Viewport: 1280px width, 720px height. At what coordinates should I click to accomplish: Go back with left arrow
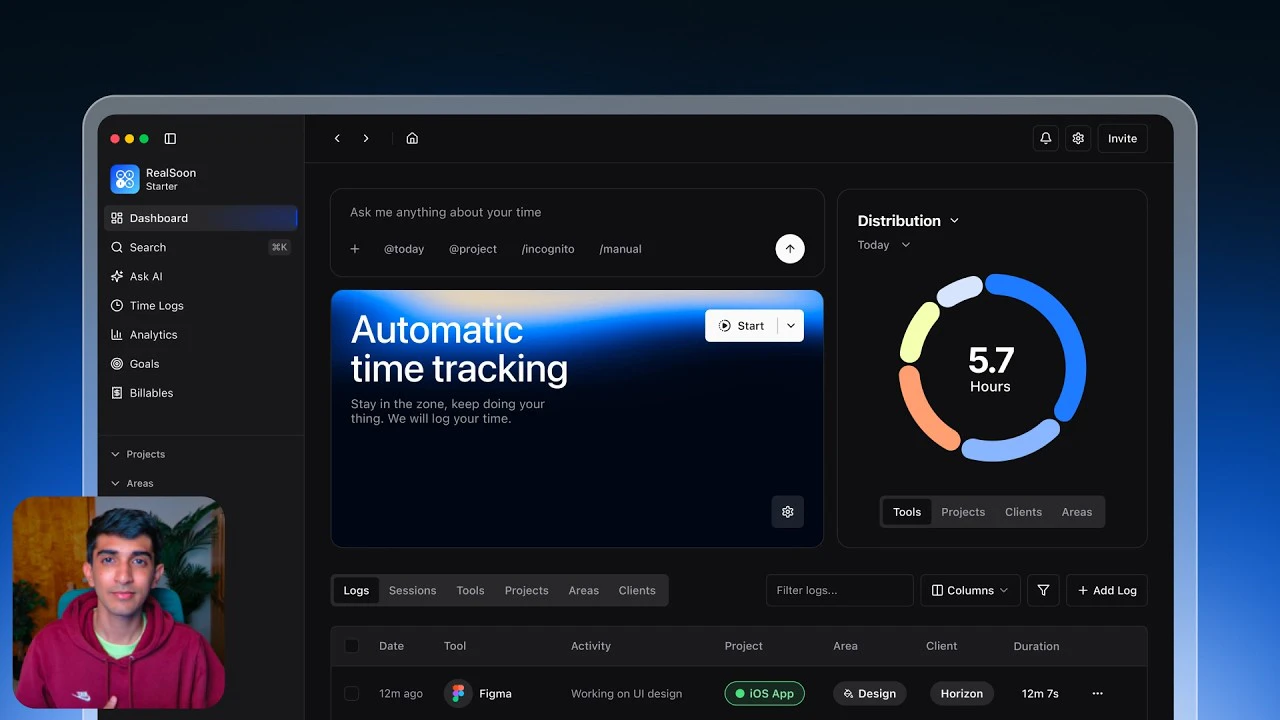coord(337,139)
